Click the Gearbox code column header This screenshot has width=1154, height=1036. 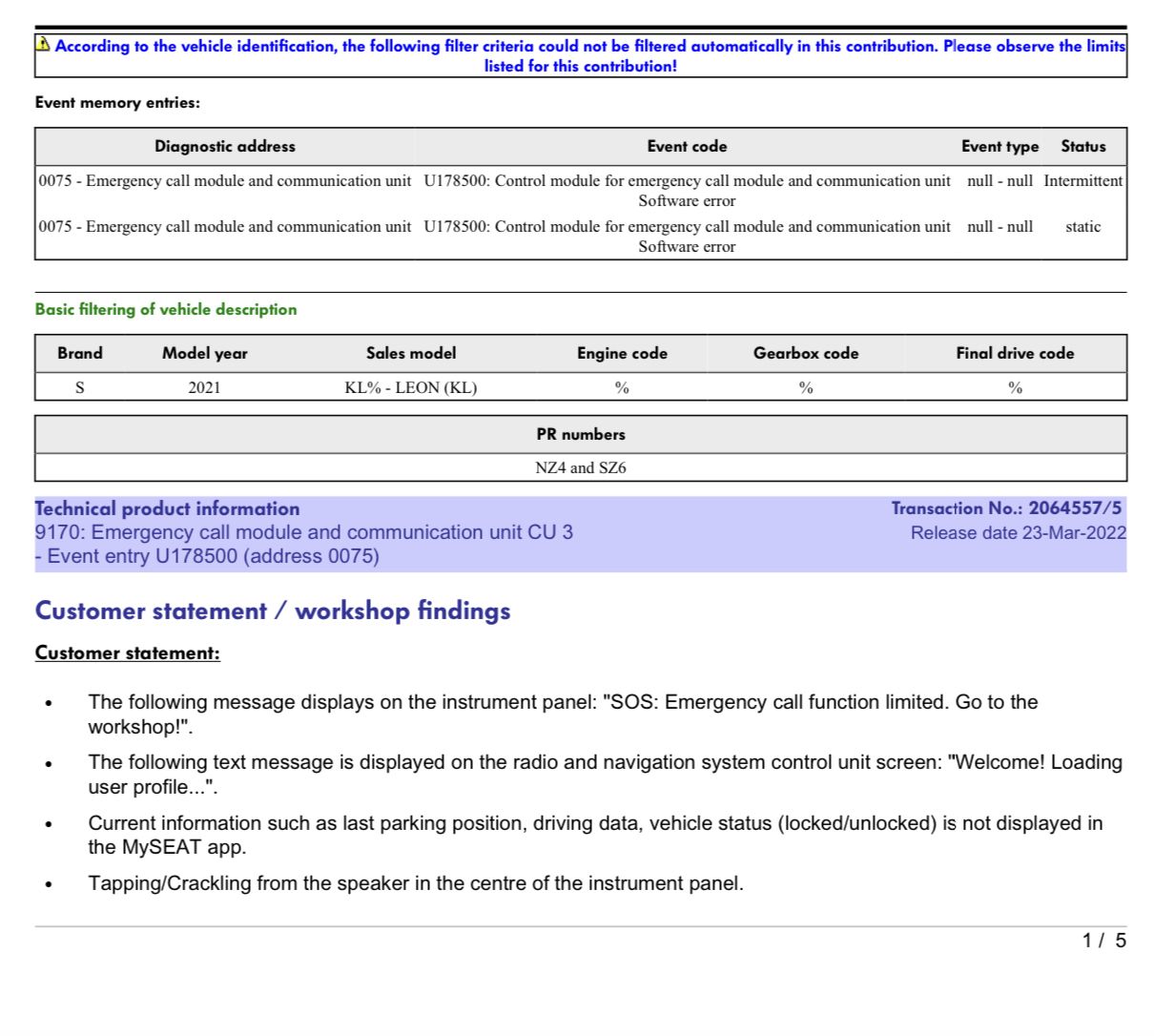pyautogui.click(x=806, y=353)
